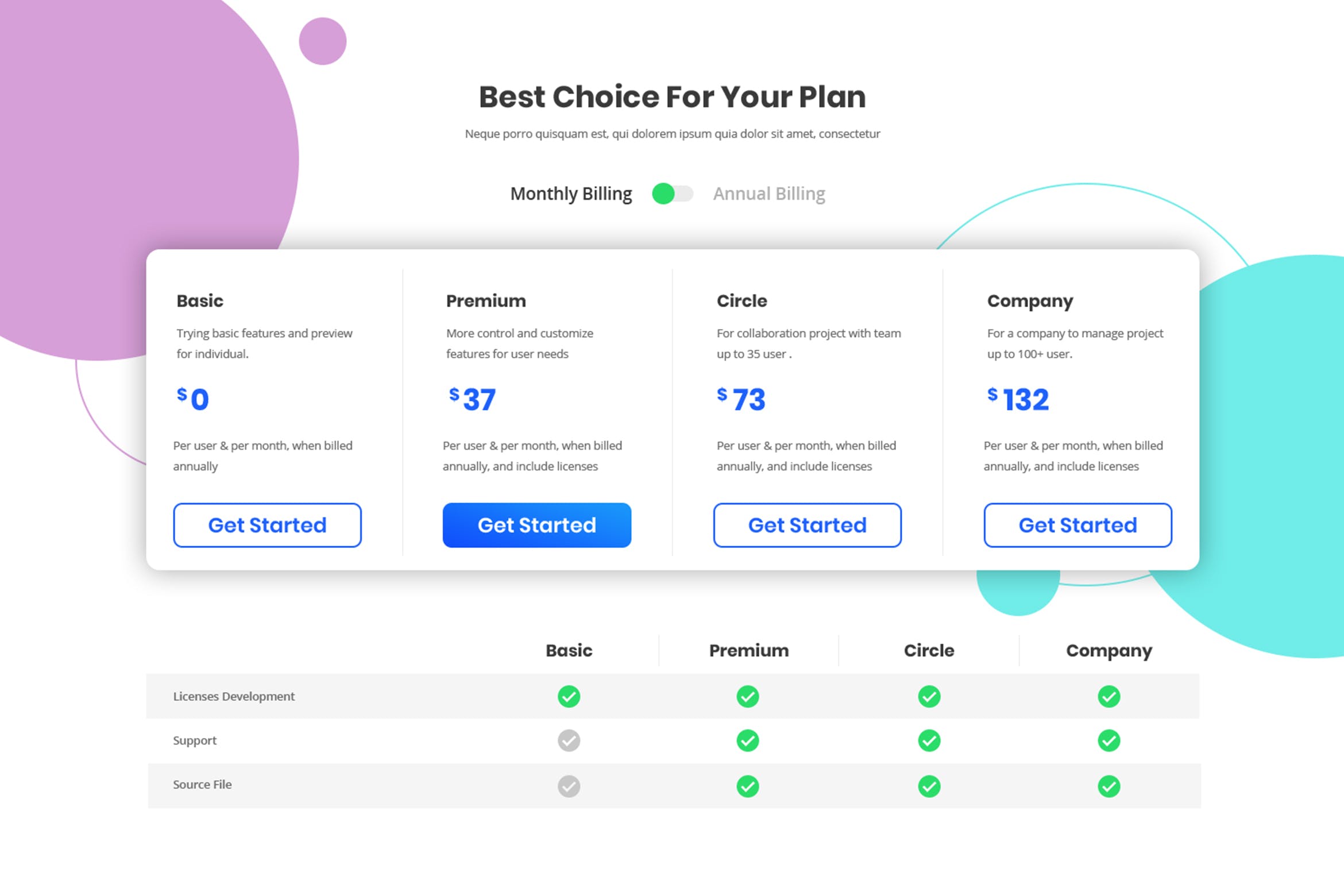Screen dimensions: 1344x896
Task: Click Circle's Licenses Development checkmark icon
Action: [x=929, y=696]
